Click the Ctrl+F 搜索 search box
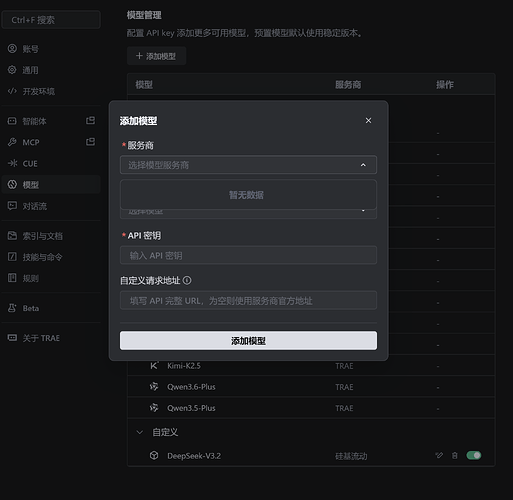 (51, 20)
